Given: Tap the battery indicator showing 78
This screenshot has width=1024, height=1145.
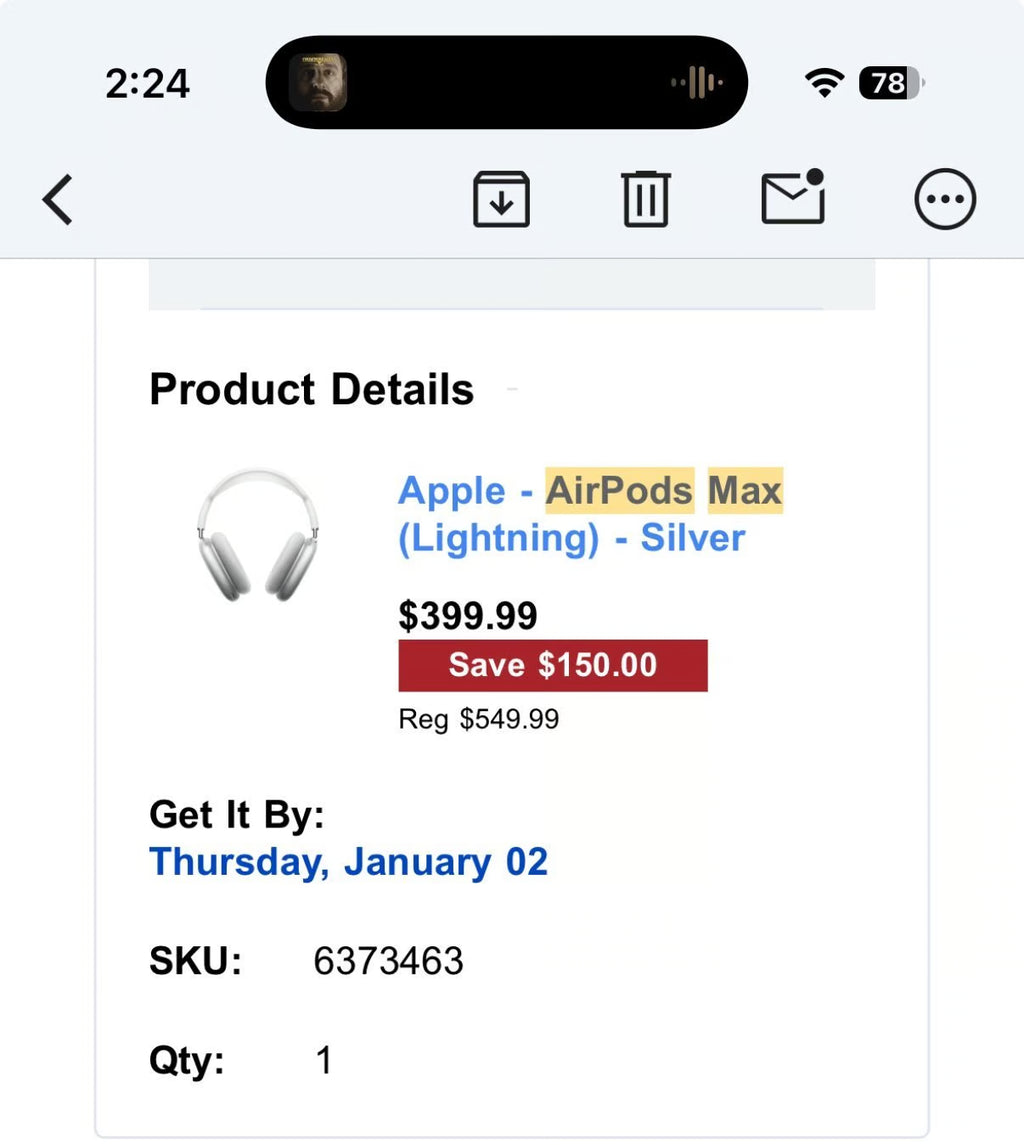Looking at the screenshot, I should [884, 84].
